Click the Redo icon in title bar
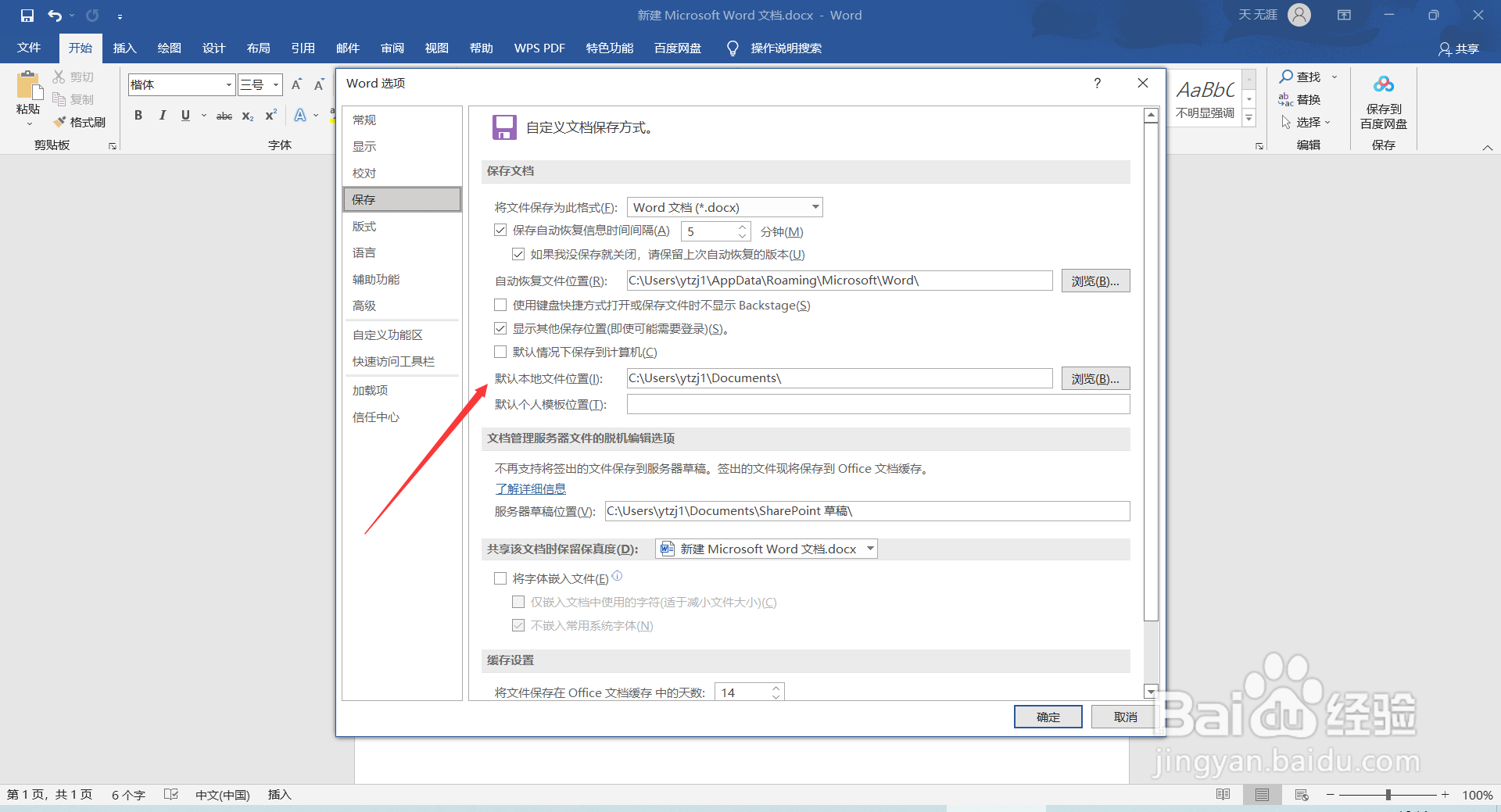 point(92,16)
